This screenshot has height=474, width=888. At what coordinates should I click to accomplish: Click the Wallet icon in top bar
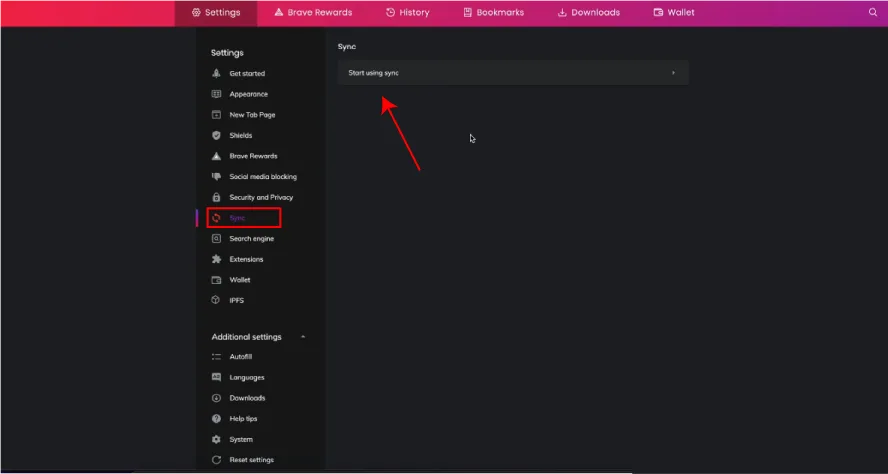point(658,12)
